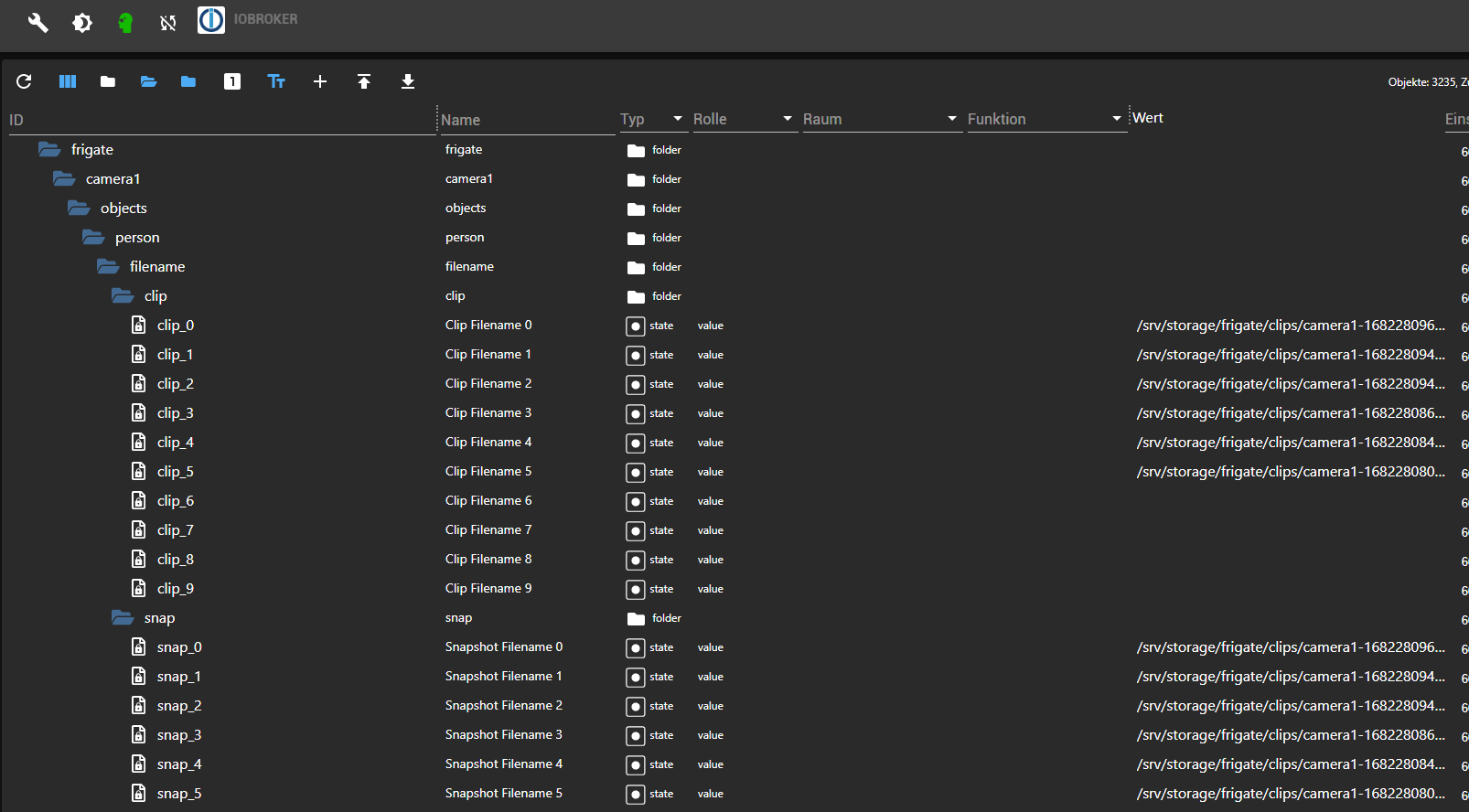Select the clip_8 state row
Viewport: 1469px width, 812px height.
coord(734,559)
